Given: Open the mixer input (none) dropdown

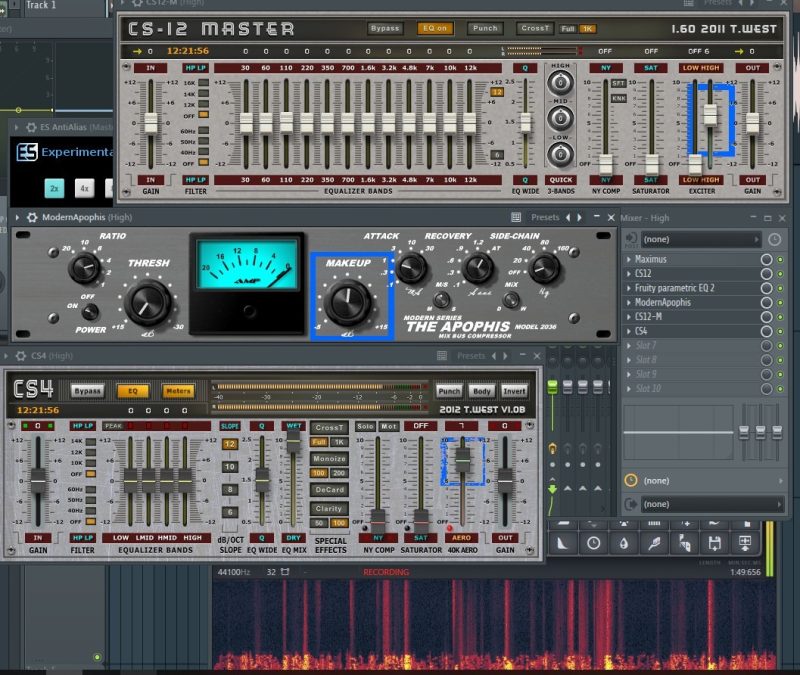Looking at the screenshot, I should 700,239.
